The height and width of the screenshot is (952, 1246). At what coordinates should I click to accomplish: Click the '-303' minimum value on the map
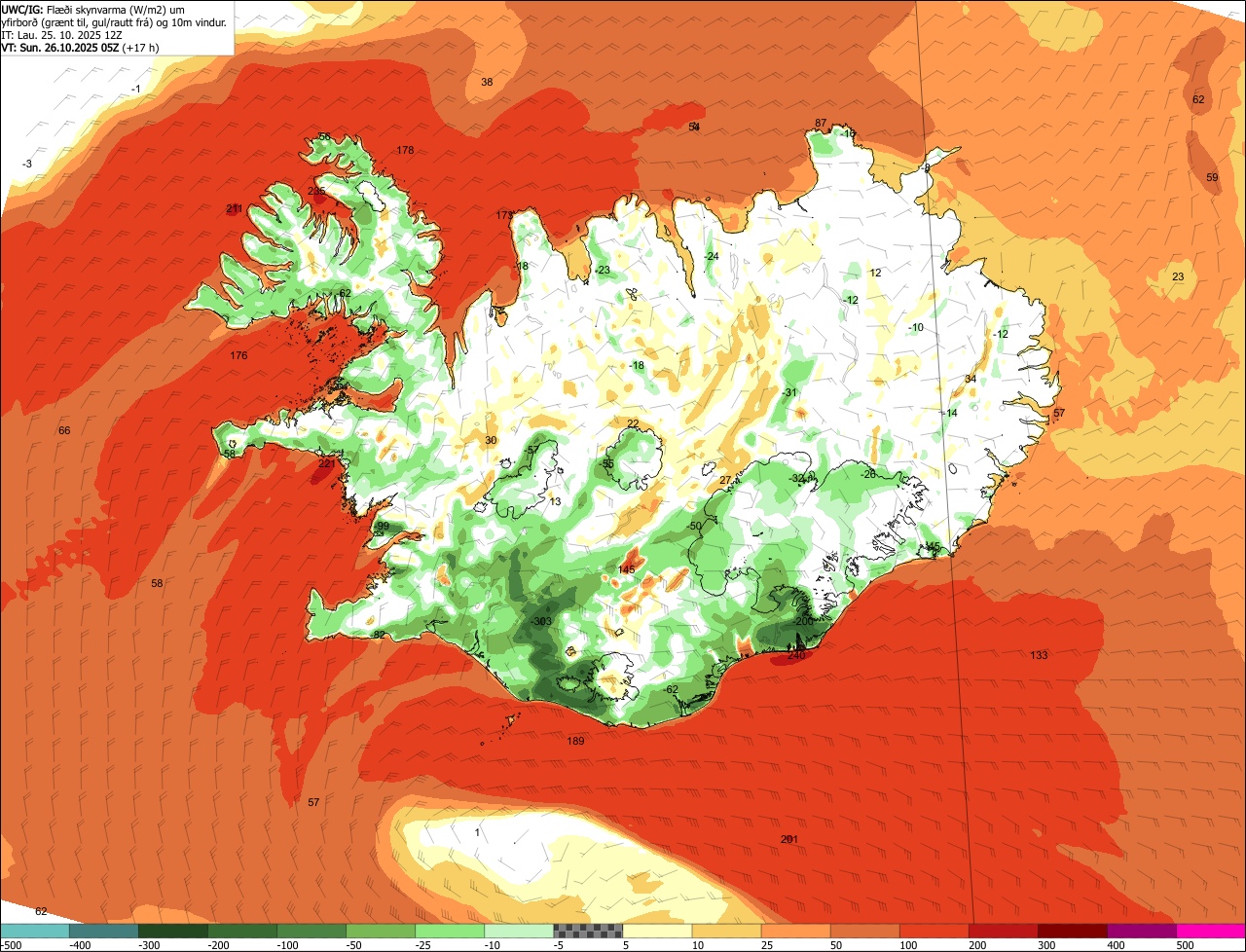(541, 621)
